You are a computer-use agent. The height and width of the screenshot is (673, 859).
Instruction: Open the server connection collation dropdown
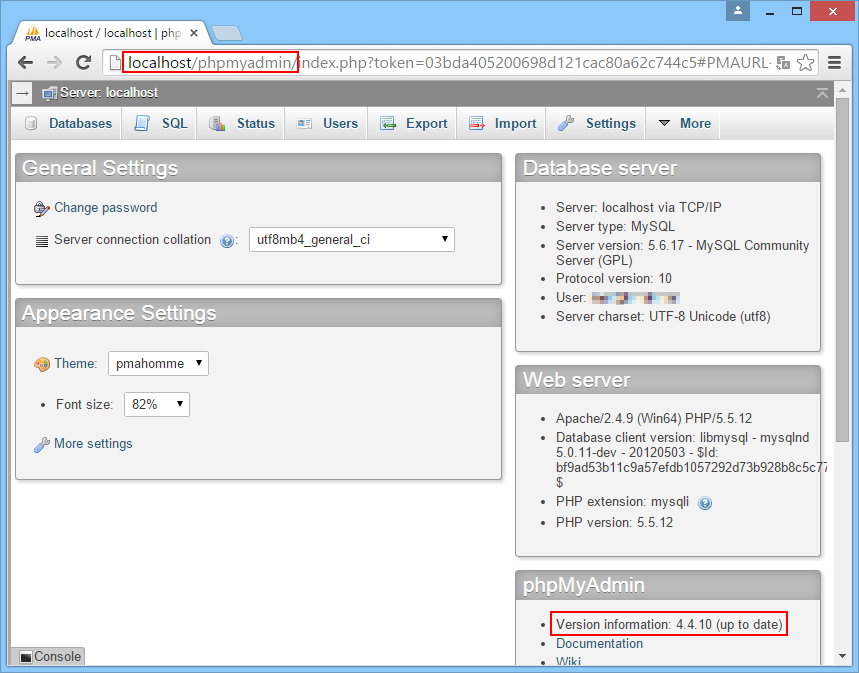click(x=352, y=239)
